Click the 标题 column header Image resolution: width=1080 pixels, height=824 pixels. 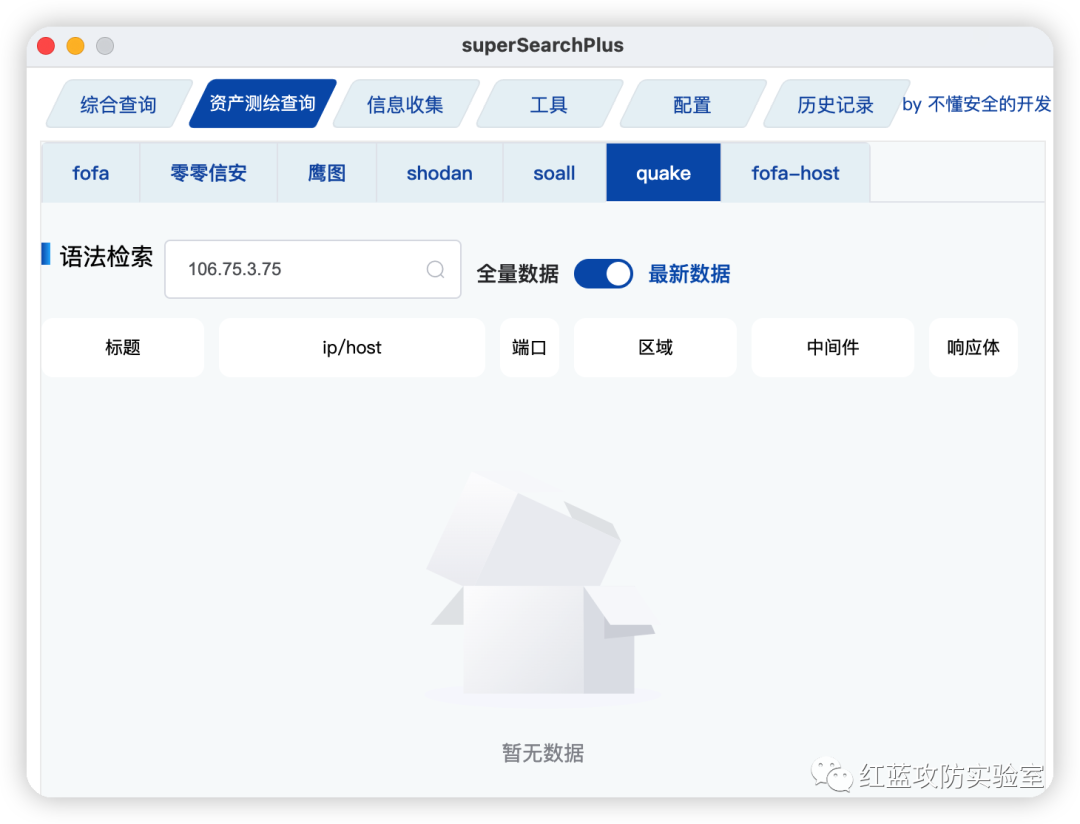click(x=123, y=347)
